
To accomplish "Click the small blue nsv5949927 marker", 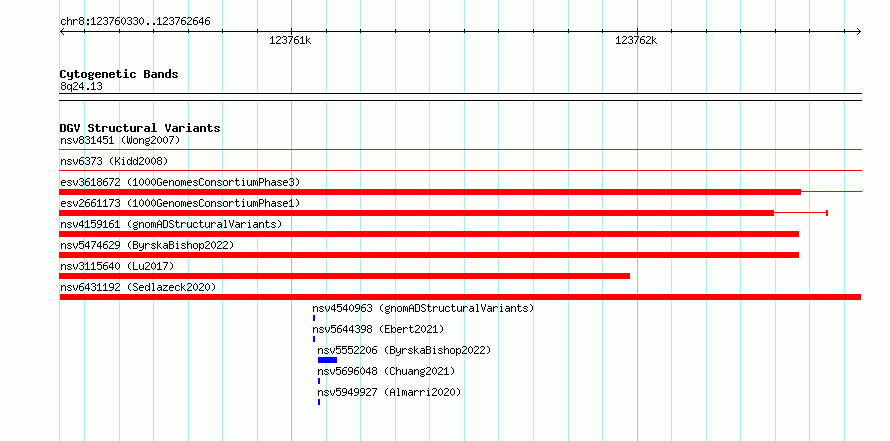I will click(x=319, y=402).
